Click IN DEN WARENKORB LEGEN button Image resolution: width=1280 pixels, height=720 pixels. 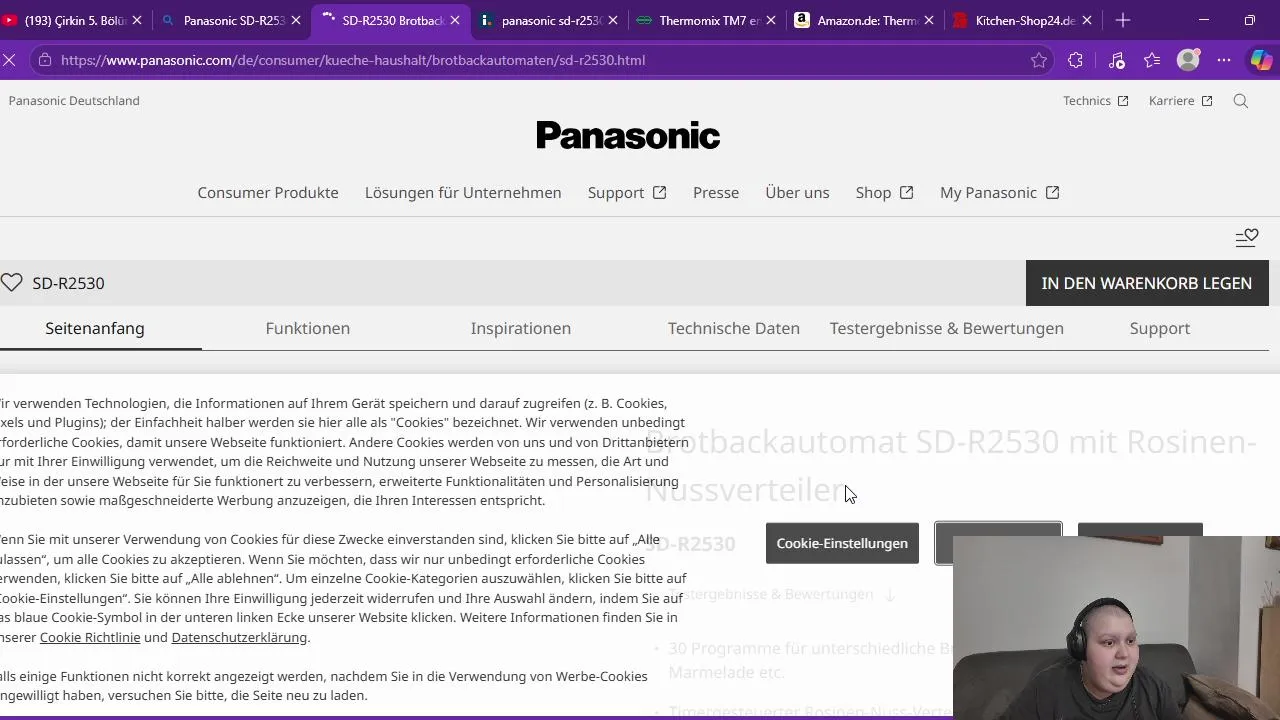tap(1147, 283)
